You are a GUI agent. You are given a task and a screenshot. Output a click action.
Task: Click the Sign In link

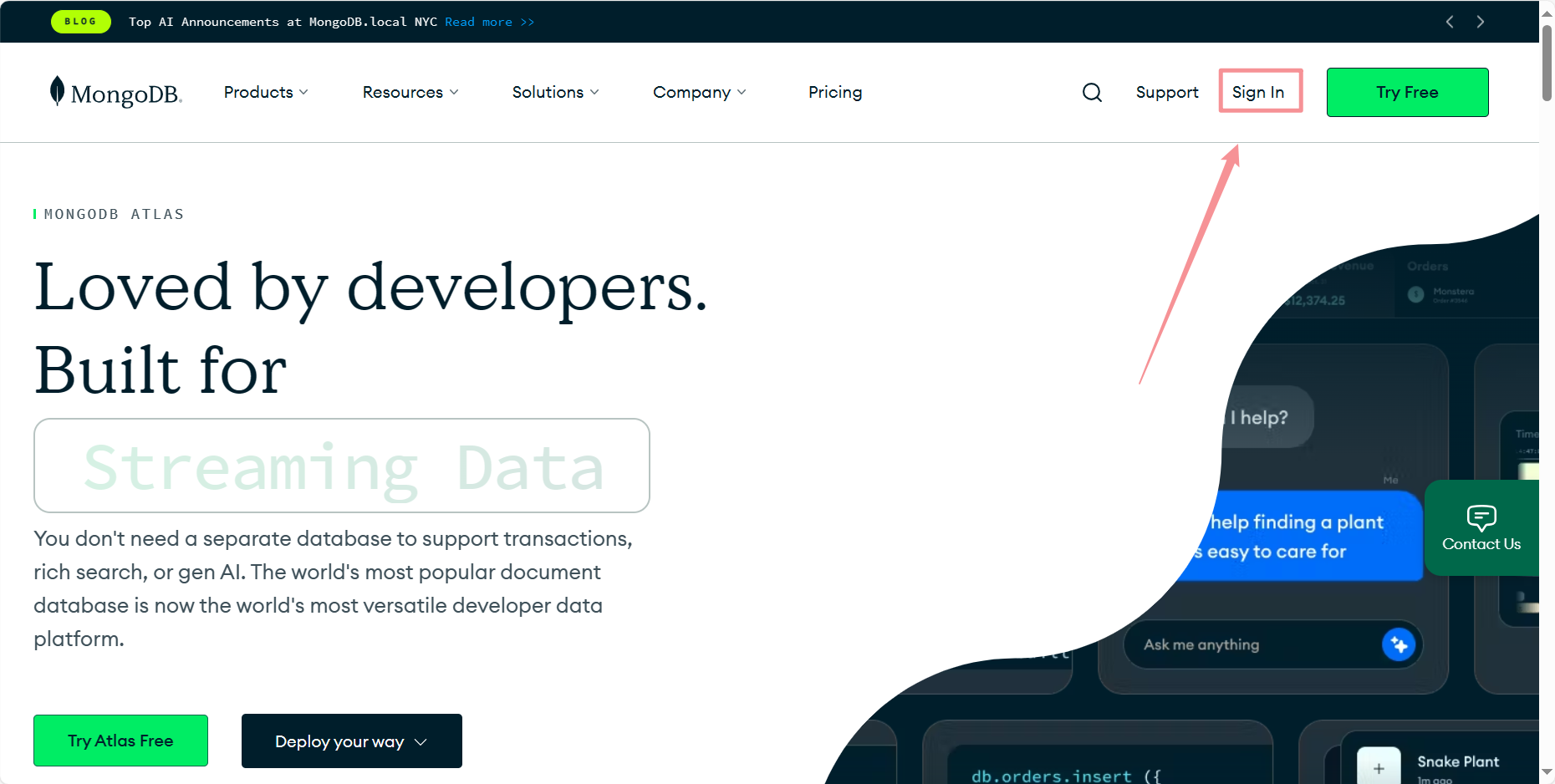point(1258,92)
